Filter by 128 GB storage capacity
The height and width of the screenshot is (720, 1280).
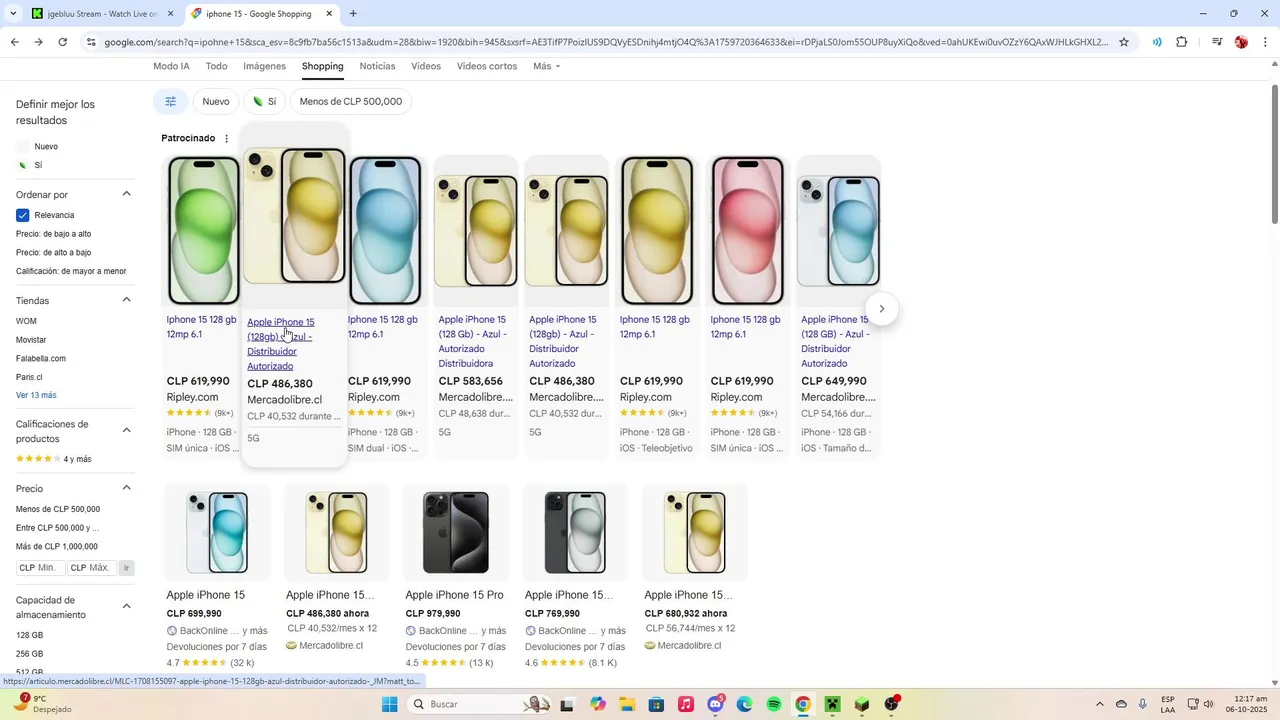[x=29, y=635]
